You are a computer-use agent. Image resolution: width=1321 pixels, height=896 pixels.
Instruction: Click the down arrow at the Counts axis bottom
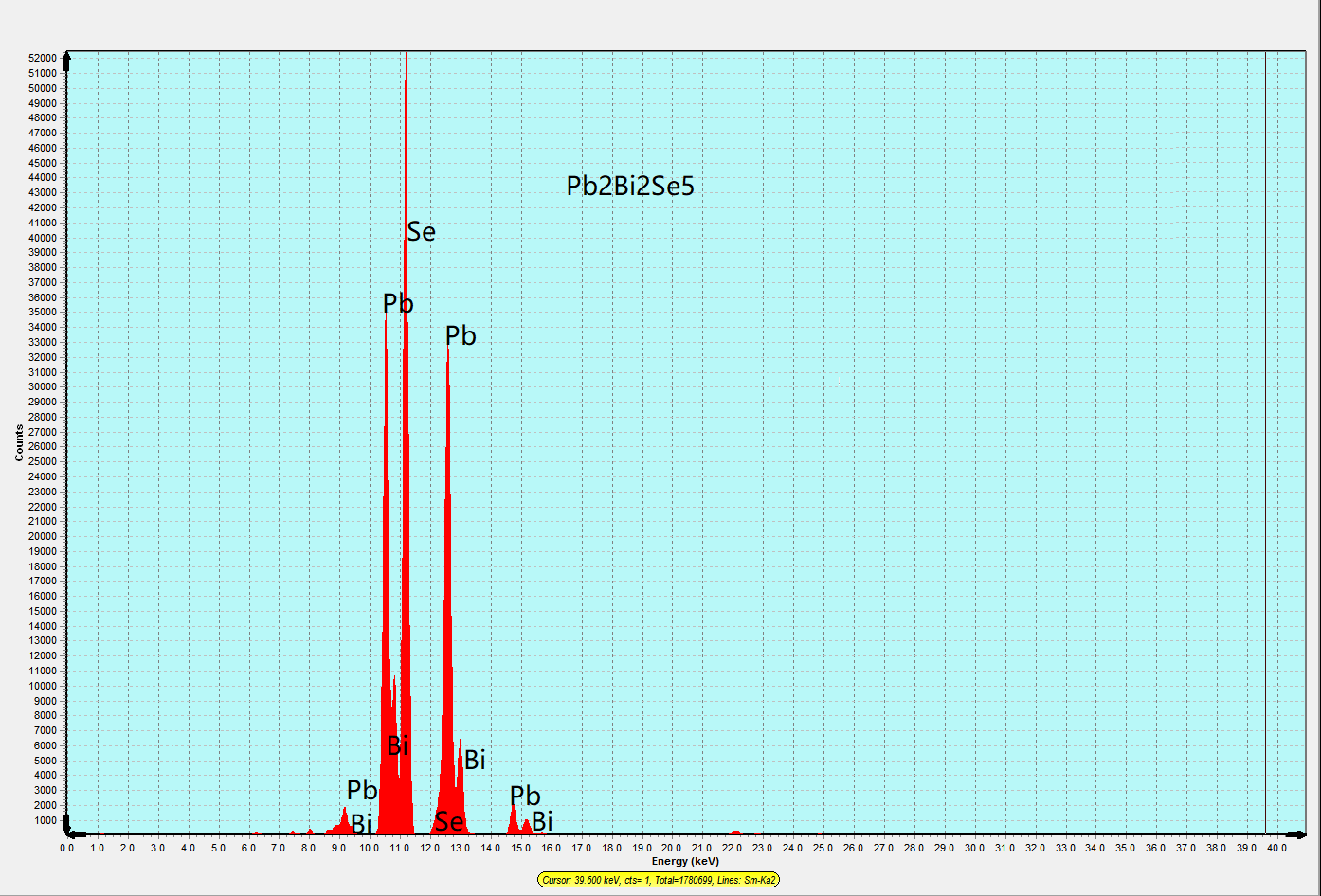click(x=66, y=827)
